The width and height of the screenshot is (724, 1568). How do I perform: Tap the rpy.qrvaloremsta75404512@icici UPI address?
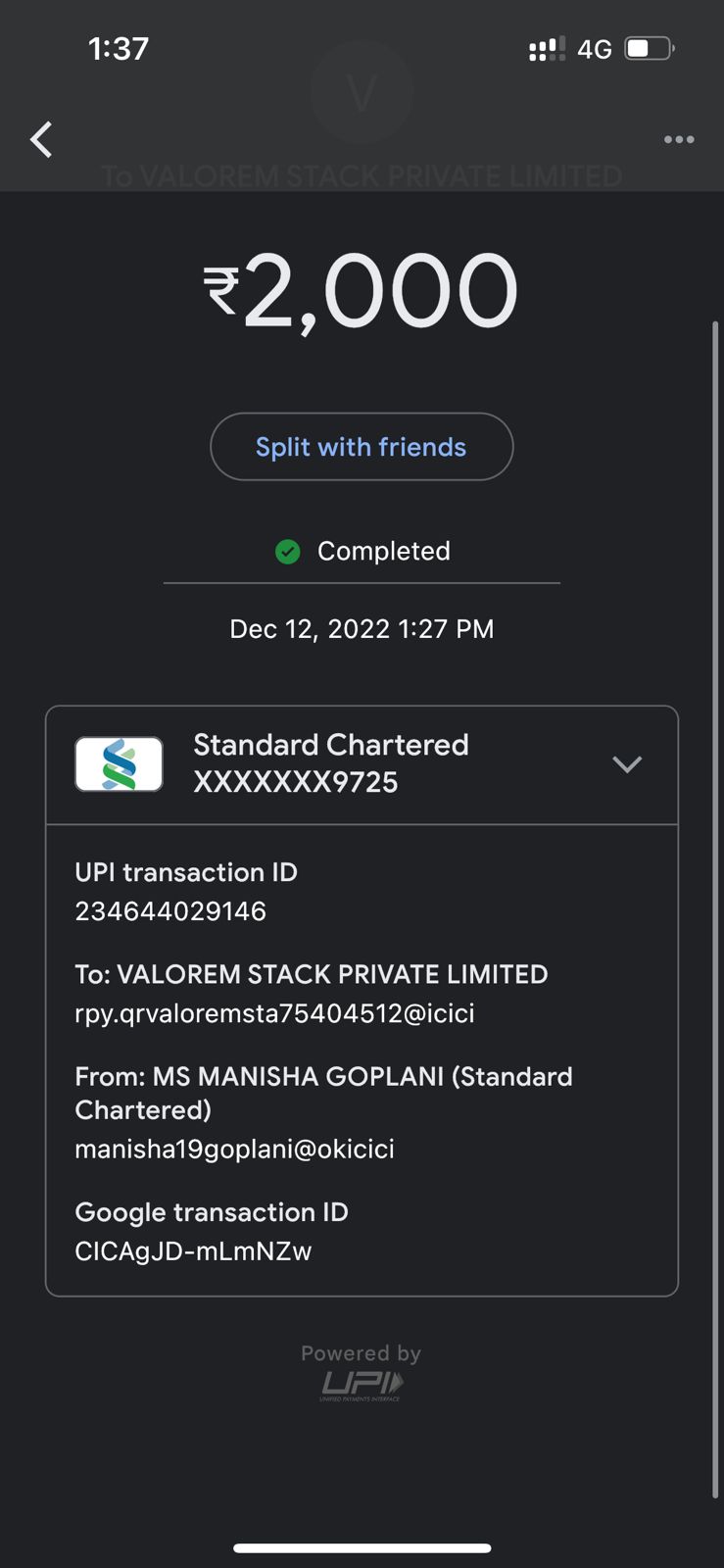click(274, 1013)
